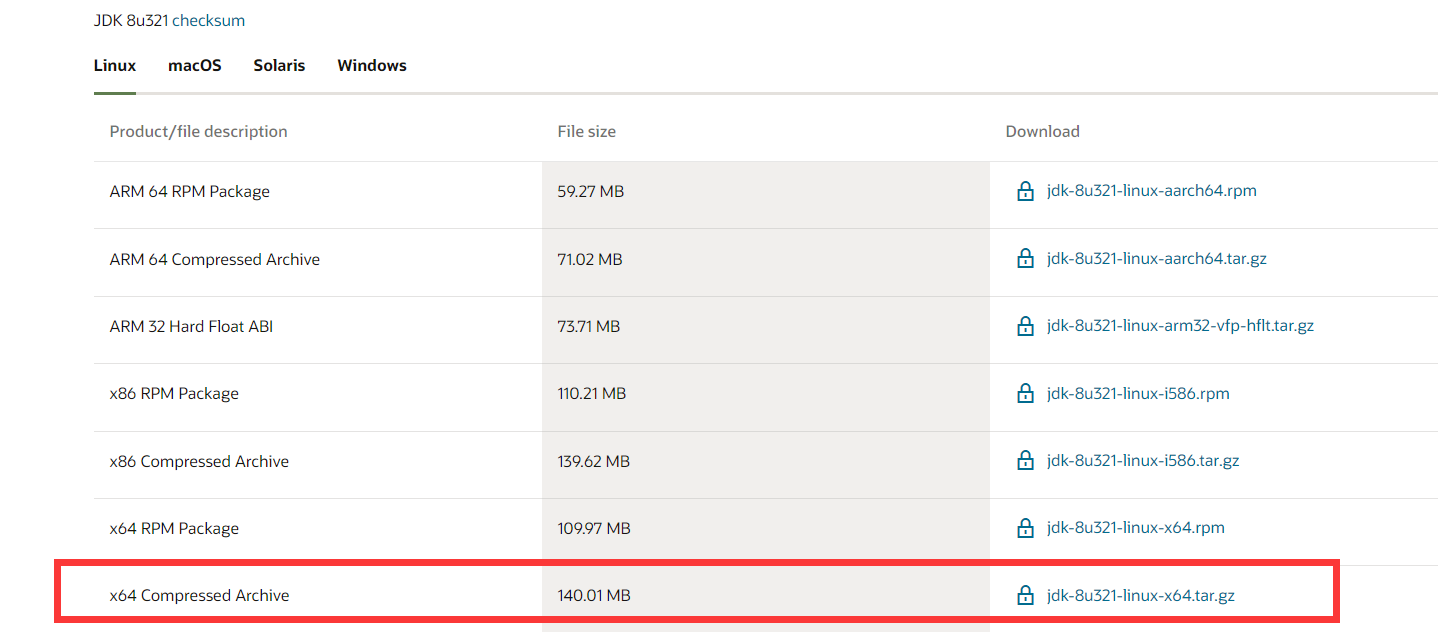The width and height of the screenshot is (1448, 632).
Task: Click the 109.97 MB file size
Action: click(x=594, y=529)
